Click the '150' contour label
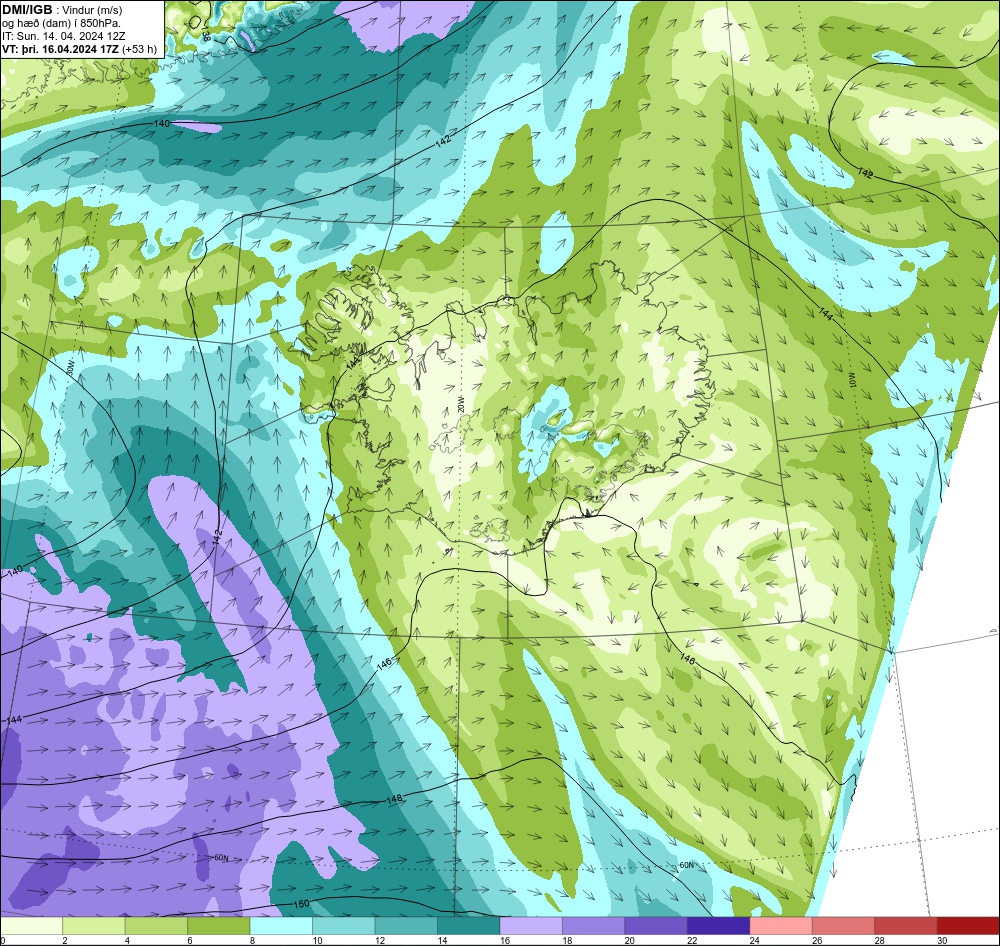Image resolution: width=1000 pixels, height=946 pixels. 301,903
